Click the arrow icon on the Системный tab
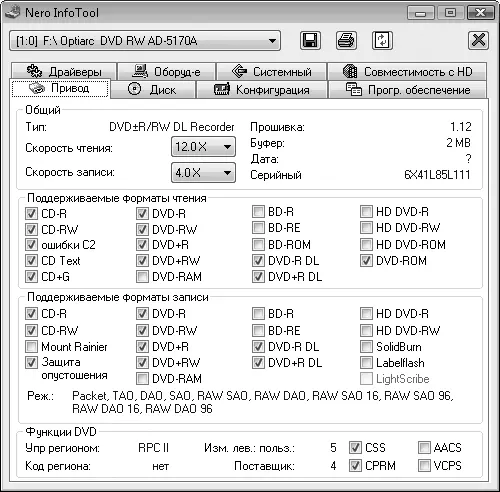 239,71
